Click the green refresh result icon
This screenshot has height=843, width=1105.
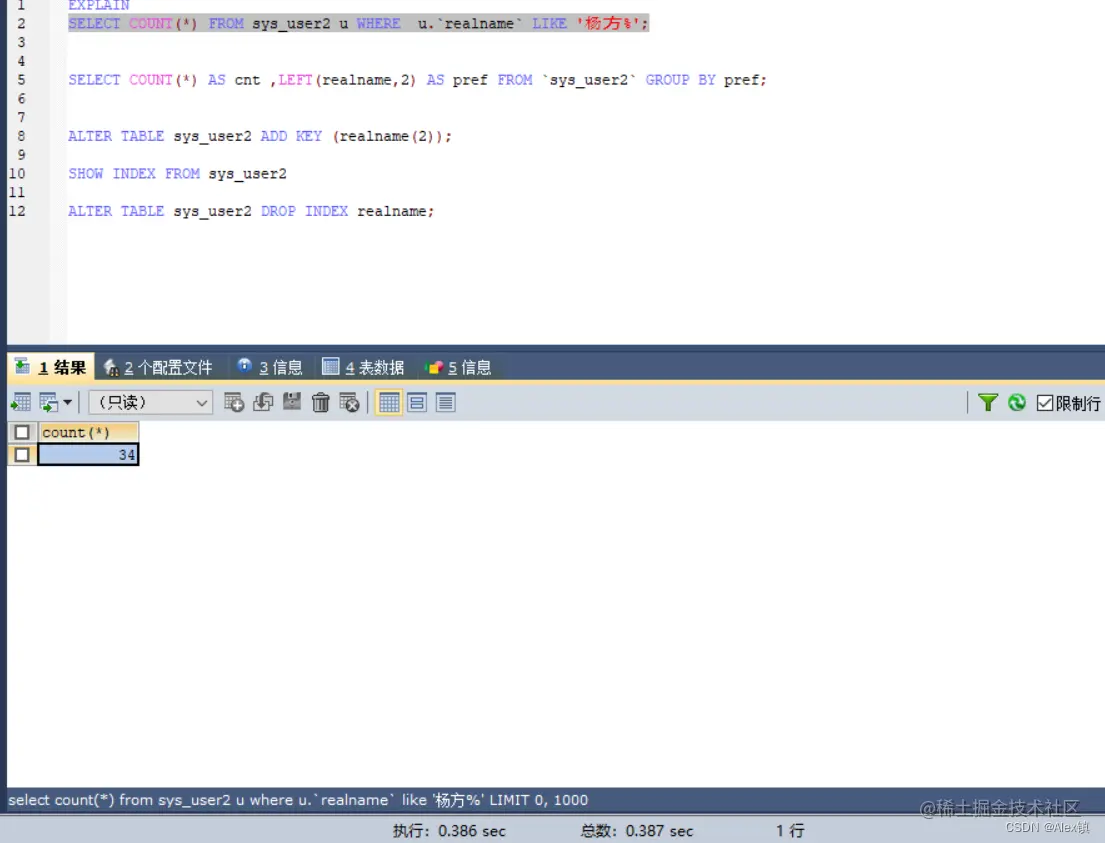coord(1017,402)
